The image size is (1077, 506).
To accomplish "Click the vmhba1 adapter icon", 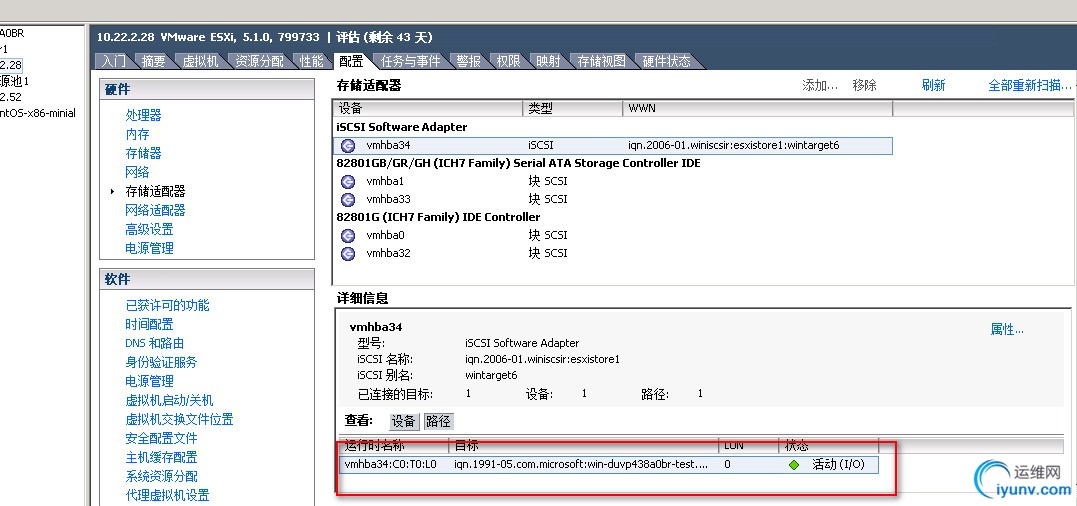I will 348,181.
